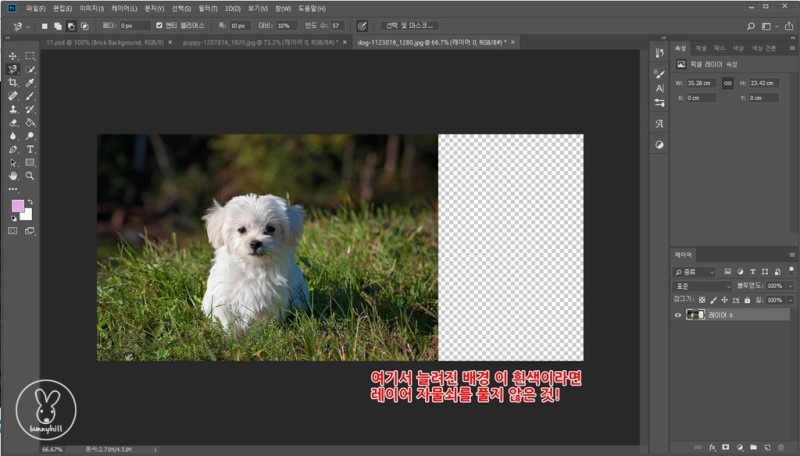
Task: Open the blend mode 표준 dropdown
Action: coord(702,286)
